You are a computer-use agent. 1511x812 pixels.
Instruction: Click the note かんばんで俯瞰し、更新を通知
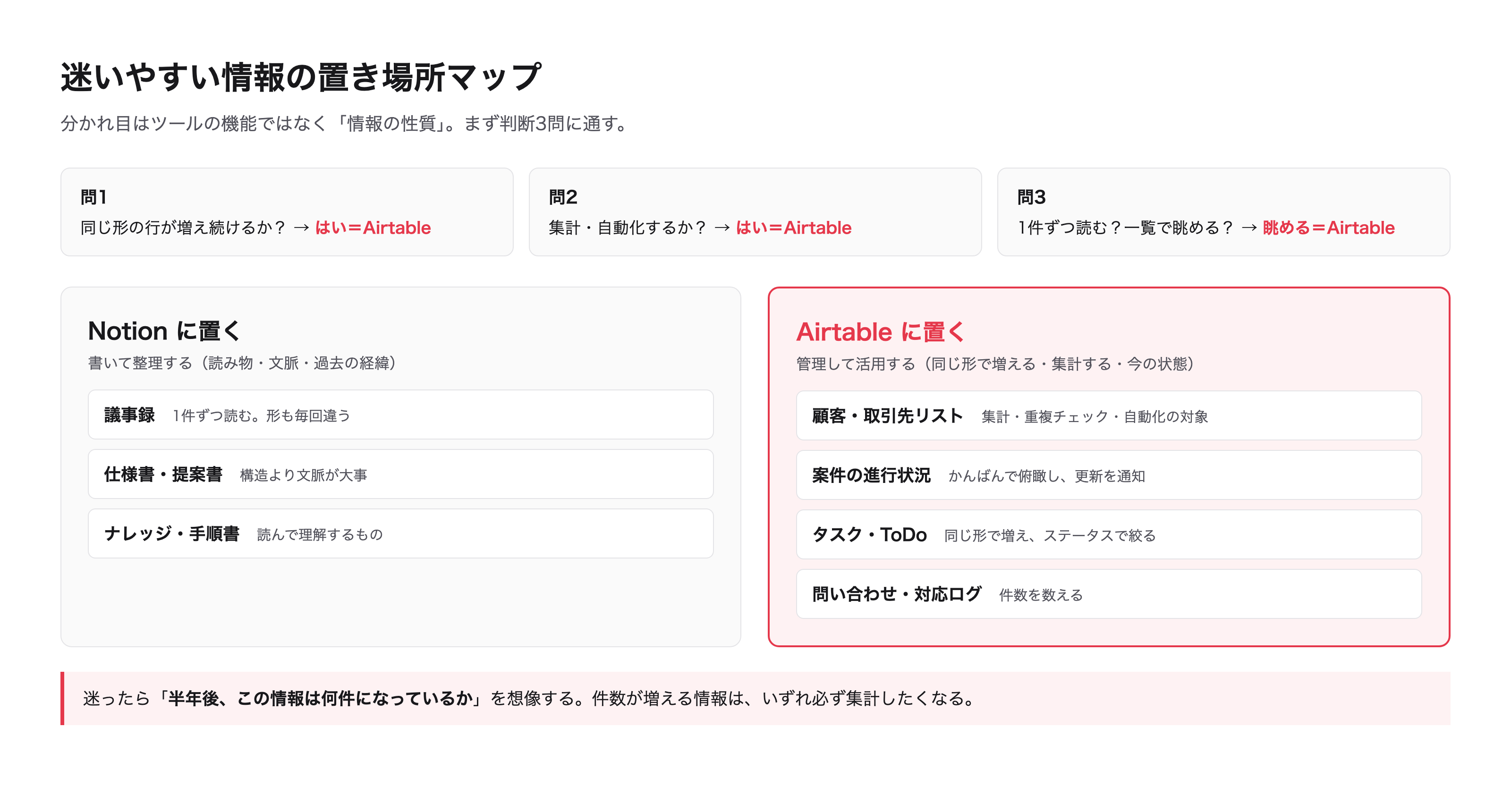pos(1047,476)
